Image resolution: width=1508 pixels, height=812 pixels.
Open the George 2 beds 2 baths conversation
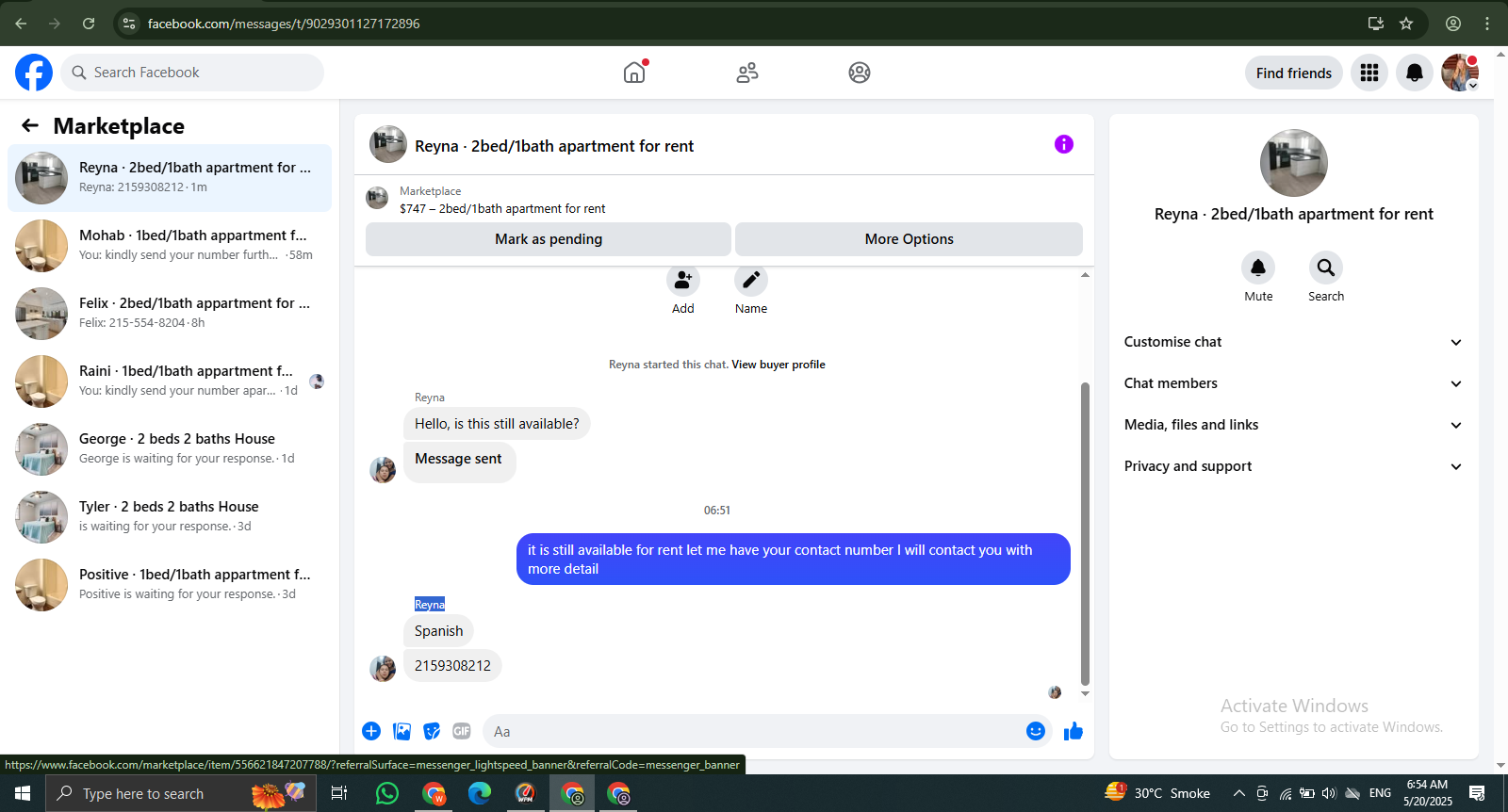coord(170,449)
